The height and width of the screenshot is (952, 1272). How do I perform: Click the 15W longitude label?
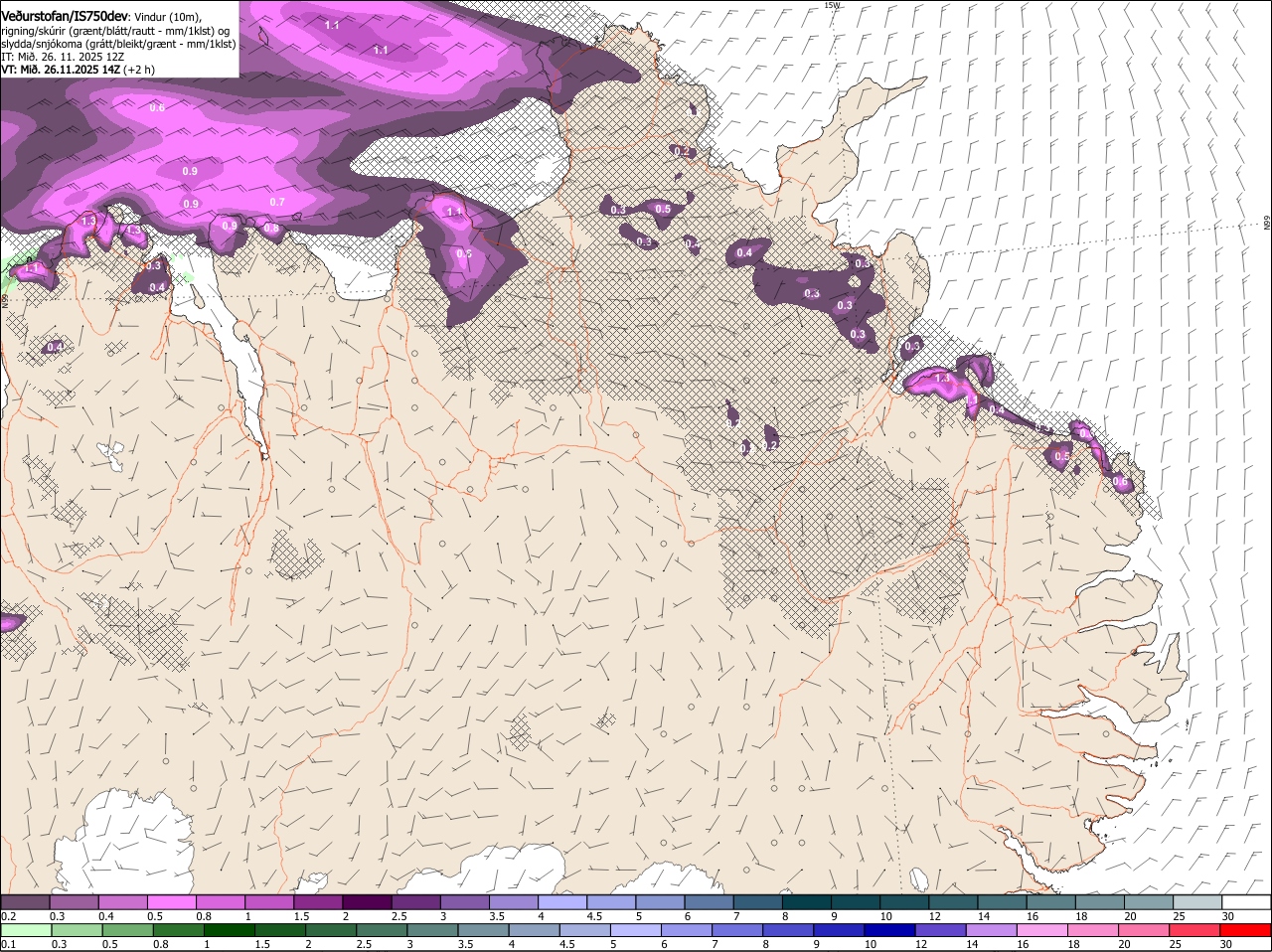832,5
